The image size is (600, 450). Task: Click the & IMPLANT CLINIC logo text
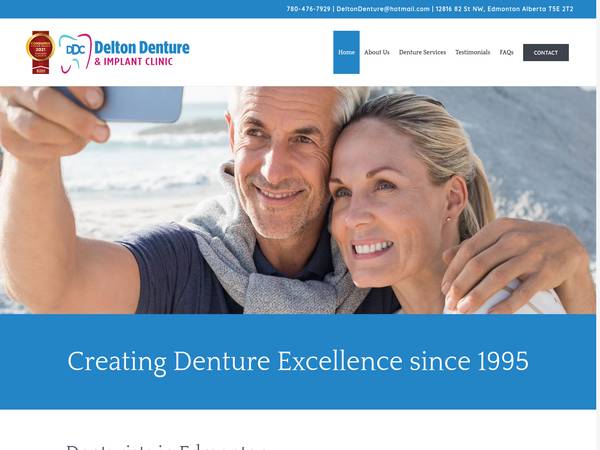tap(134, 61)
